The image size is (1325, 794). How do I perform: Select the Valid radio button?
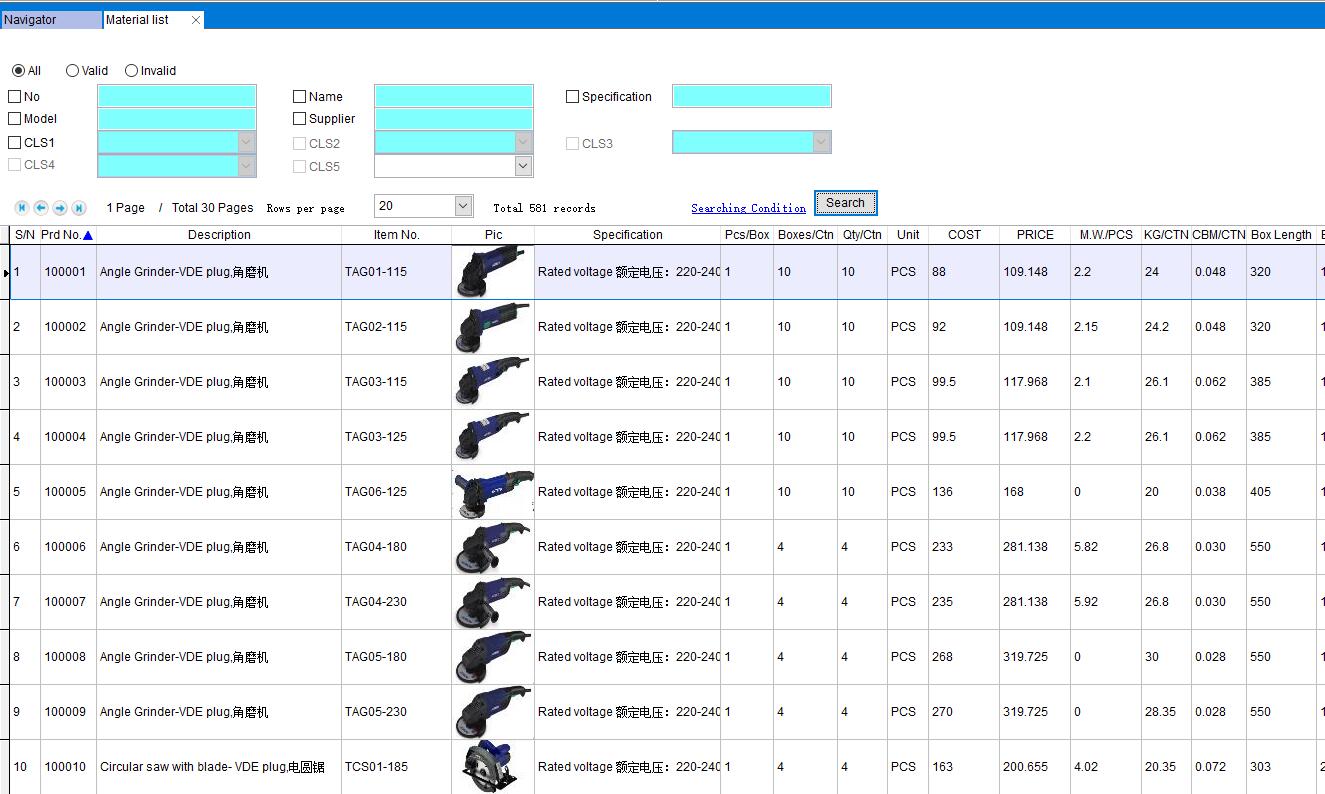pyautogui.click(x=73, y=71)
